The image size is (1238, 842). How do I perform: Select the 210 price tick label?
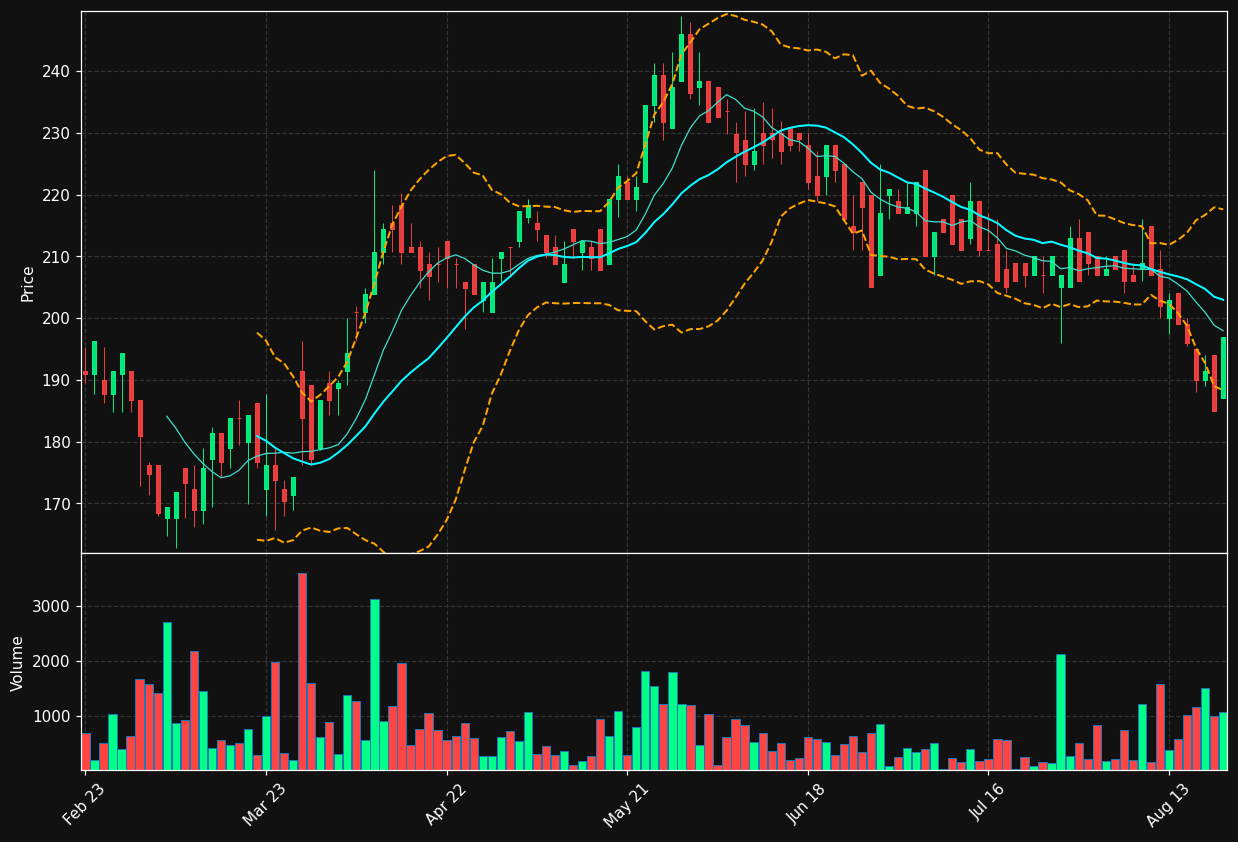(x=56, y=257)
